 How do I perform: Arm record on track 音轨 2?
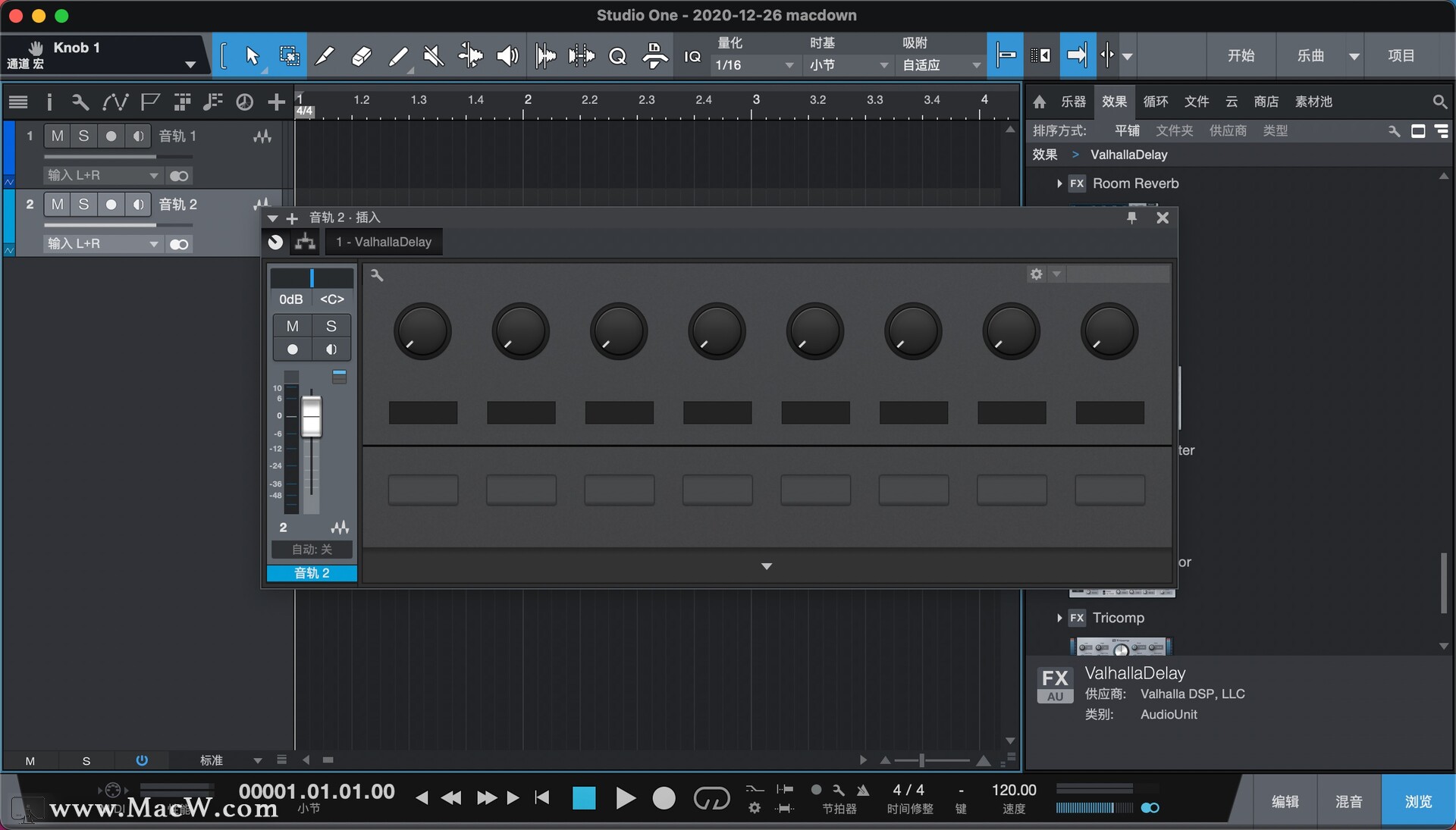[x=111, y=204]
